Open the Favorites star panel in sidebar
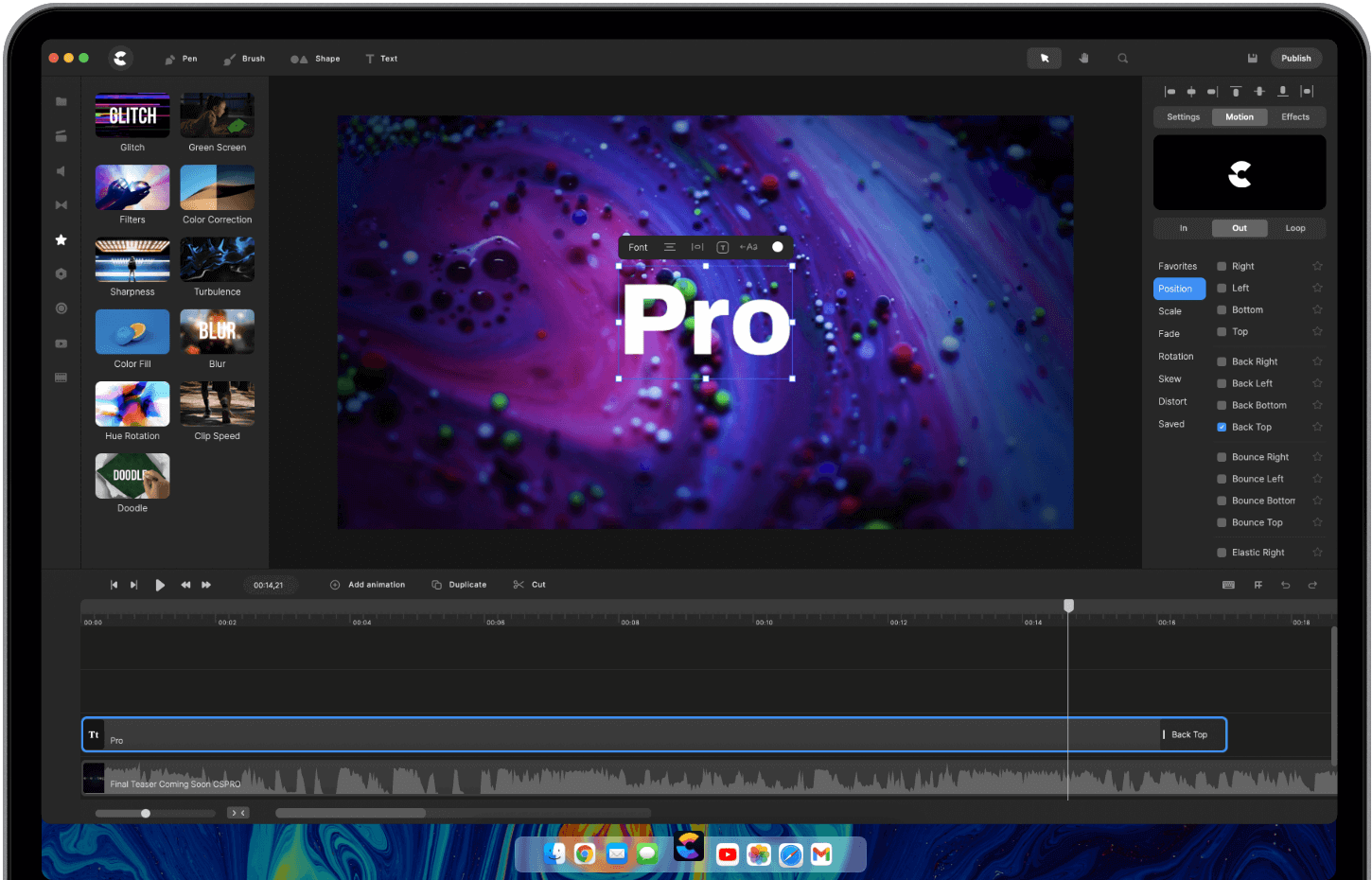The height and width of the screenshot is (880, 1372). click(x=61, y=239)
